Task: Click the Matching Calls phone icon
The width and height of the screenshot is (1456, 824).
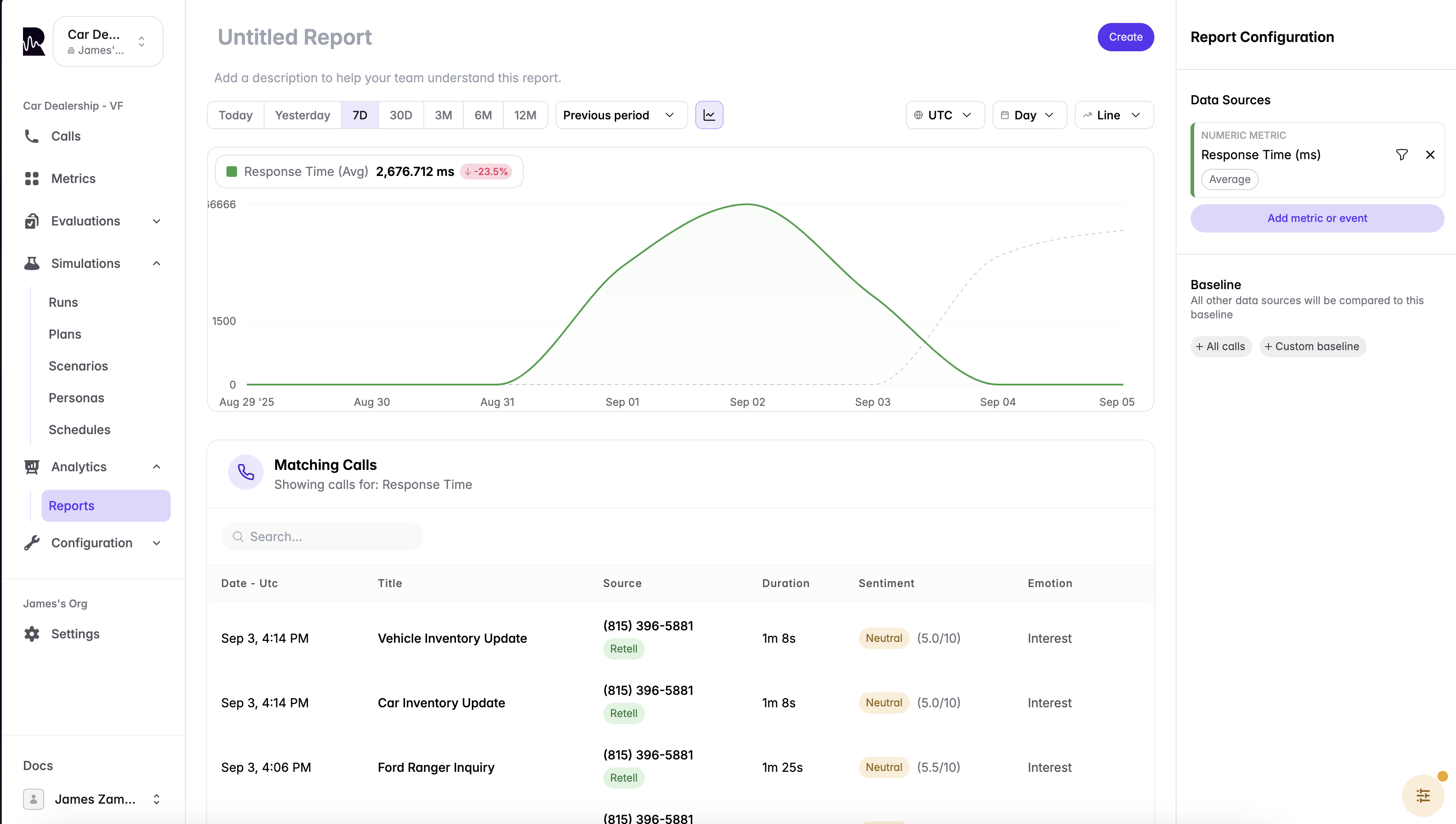Action: tap(245, 472)
